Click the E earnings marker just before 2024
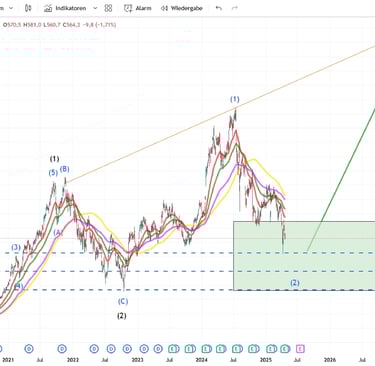Screen dimensions: 375x366 click(x=190, y=349)
